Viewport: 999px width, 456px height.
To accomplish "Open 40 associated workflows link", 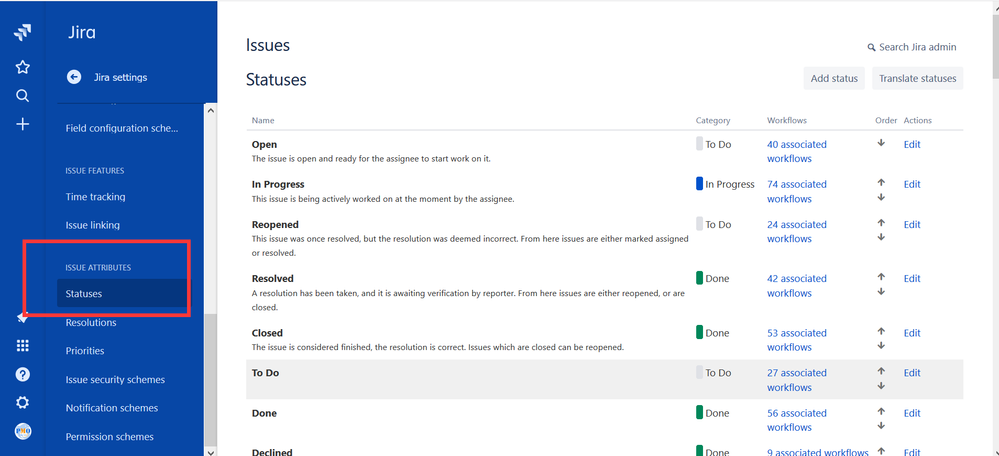I will pos(796,152).
